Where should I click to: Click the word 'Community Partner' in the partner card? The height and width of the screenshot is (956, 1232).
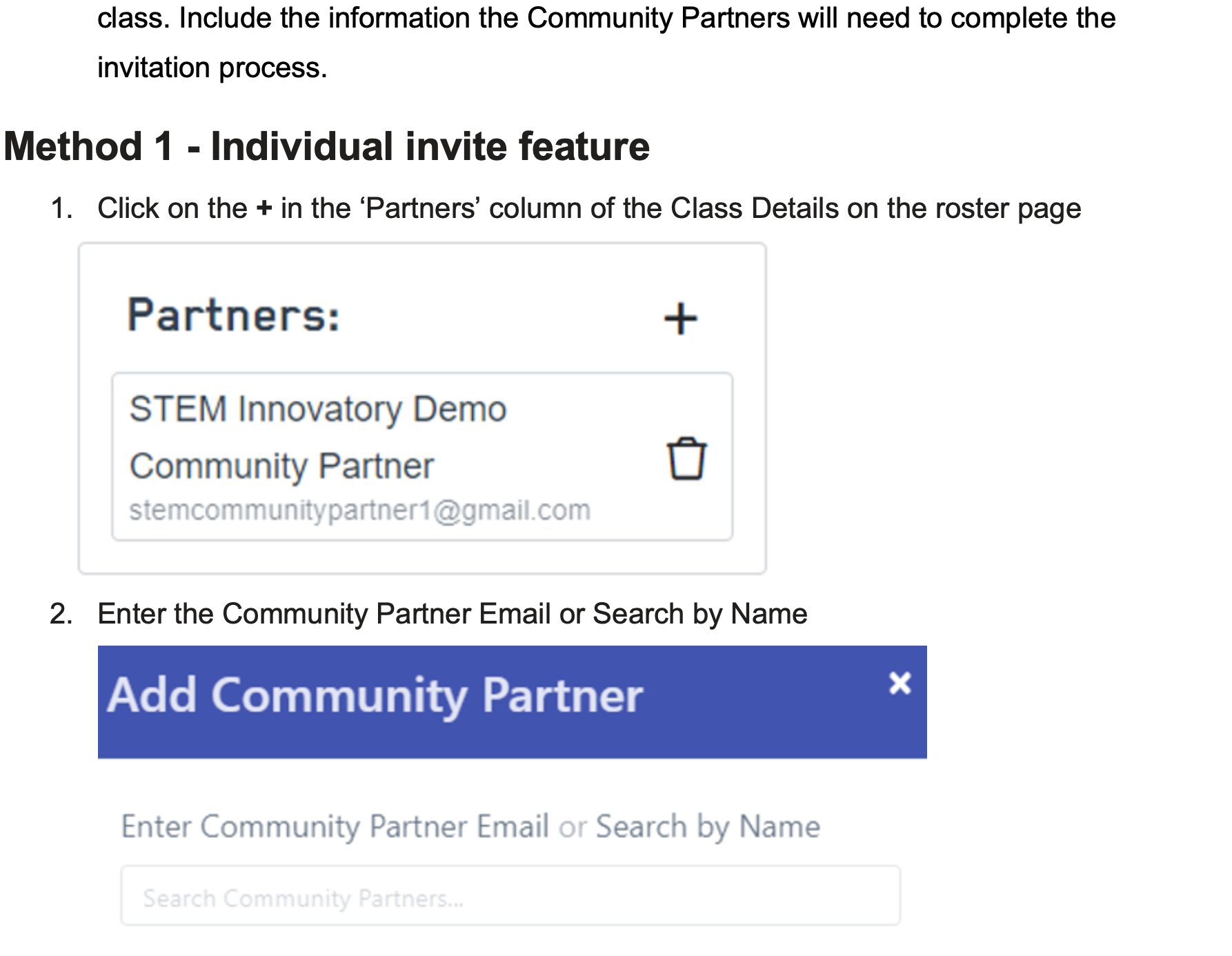coord(281,466)
